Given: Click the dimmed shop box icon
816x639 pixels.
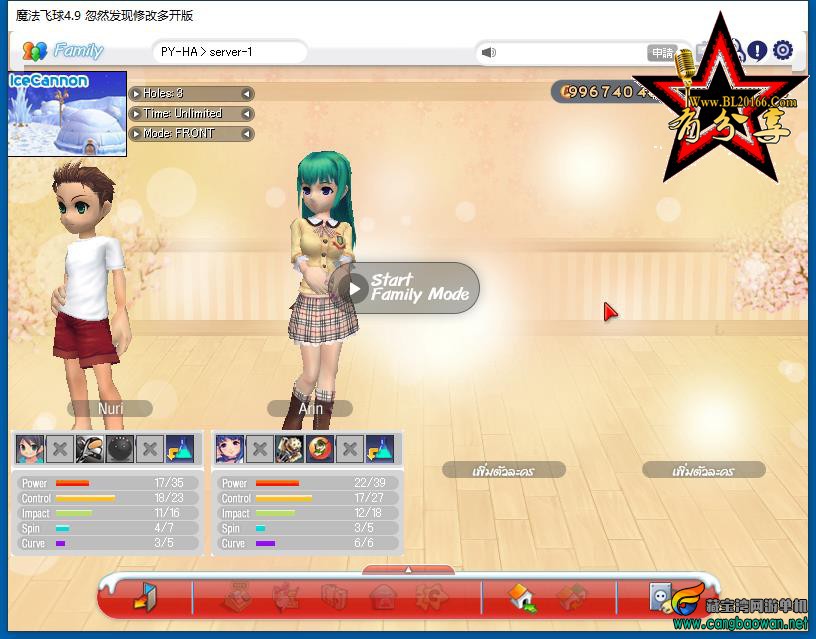Looking at the screenshot, I should [x=237, y=597].
